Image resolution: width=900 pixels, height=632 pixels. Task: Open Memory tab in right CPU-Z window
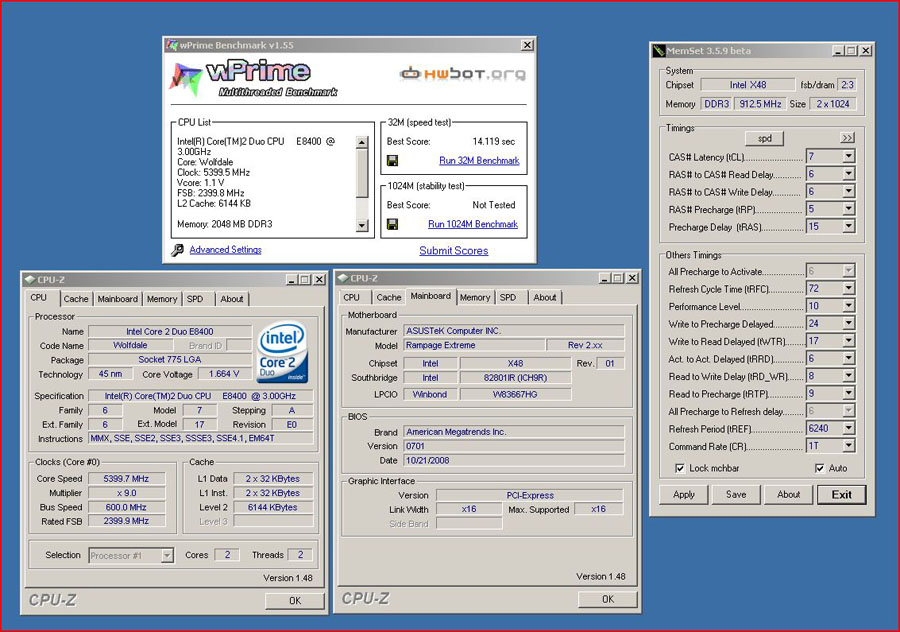[475, 297]
